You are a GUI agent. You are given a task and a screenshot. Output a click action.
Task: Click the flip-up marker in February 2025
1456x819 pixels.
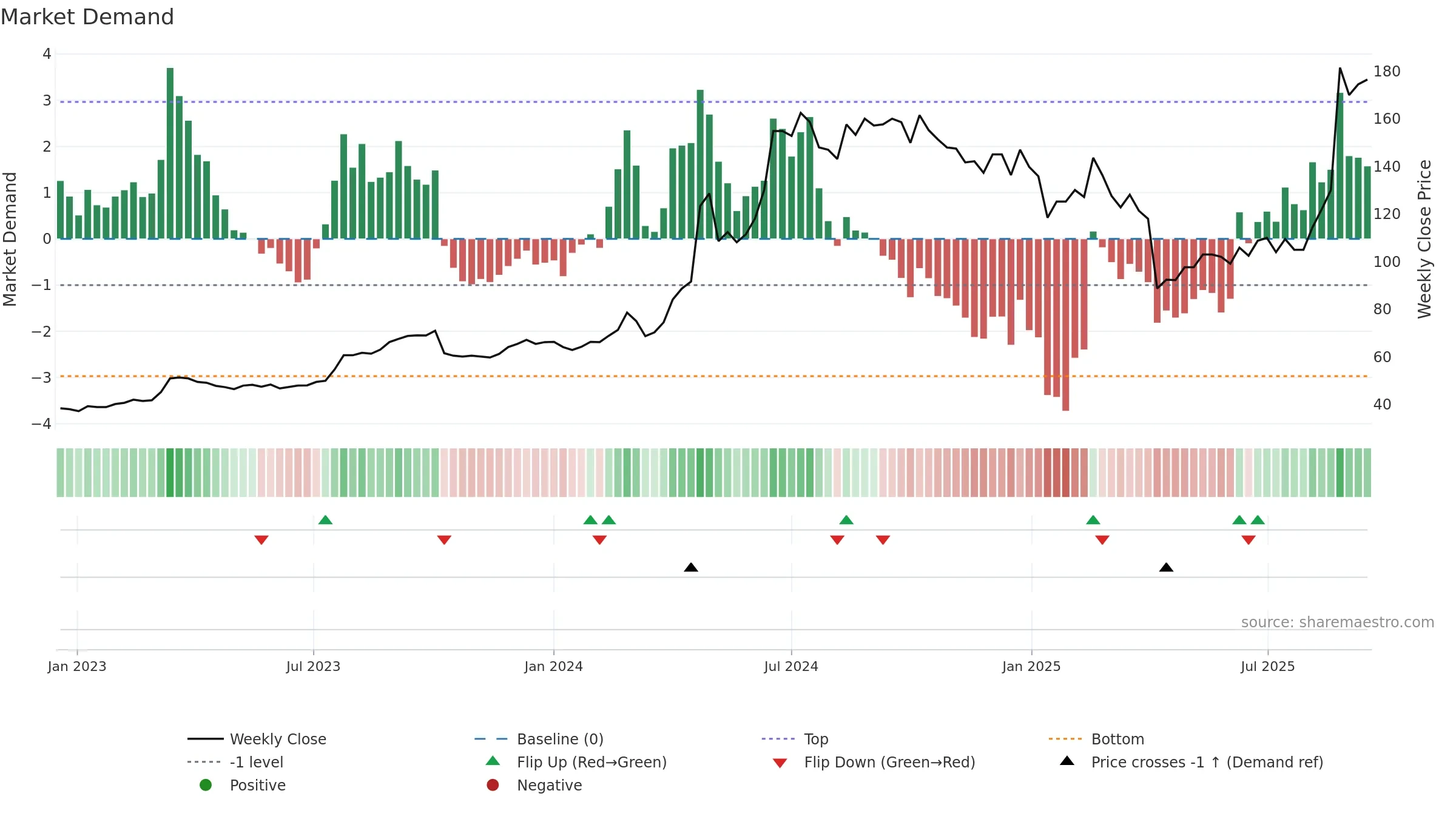point(1093,520)
